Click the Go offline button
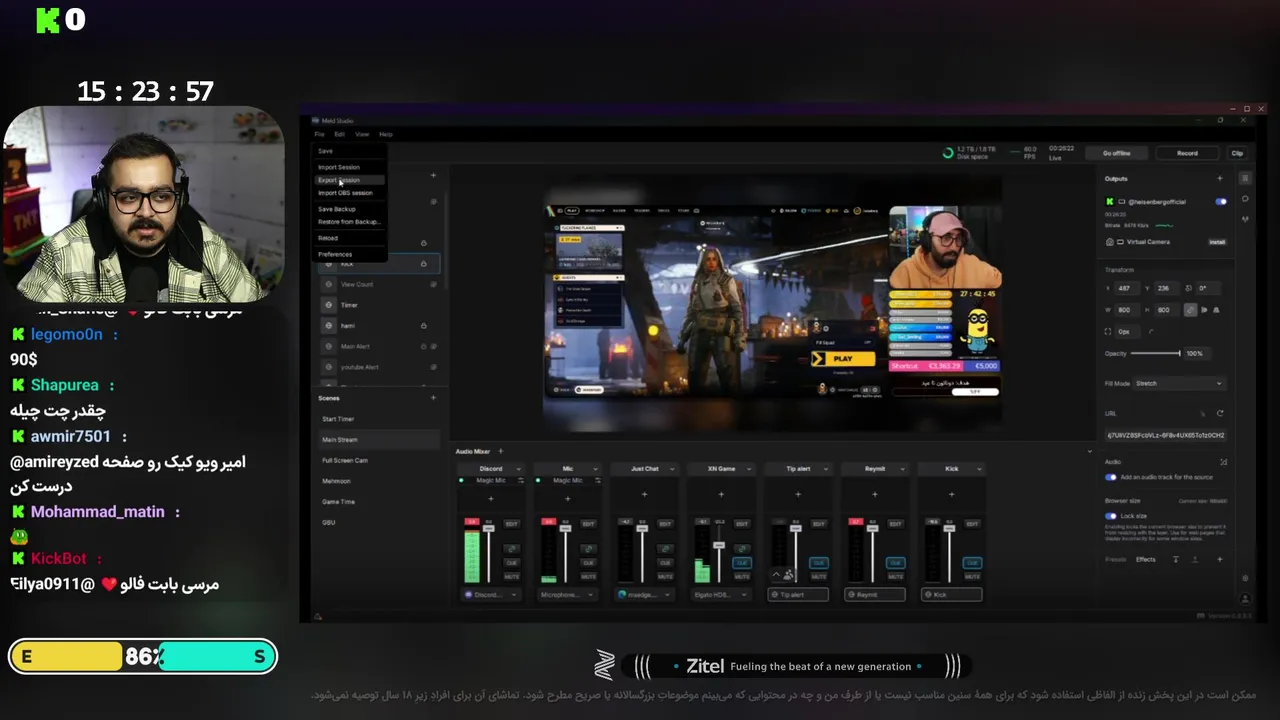This screenshot has height=720, width=1280. coord(1117,153)
